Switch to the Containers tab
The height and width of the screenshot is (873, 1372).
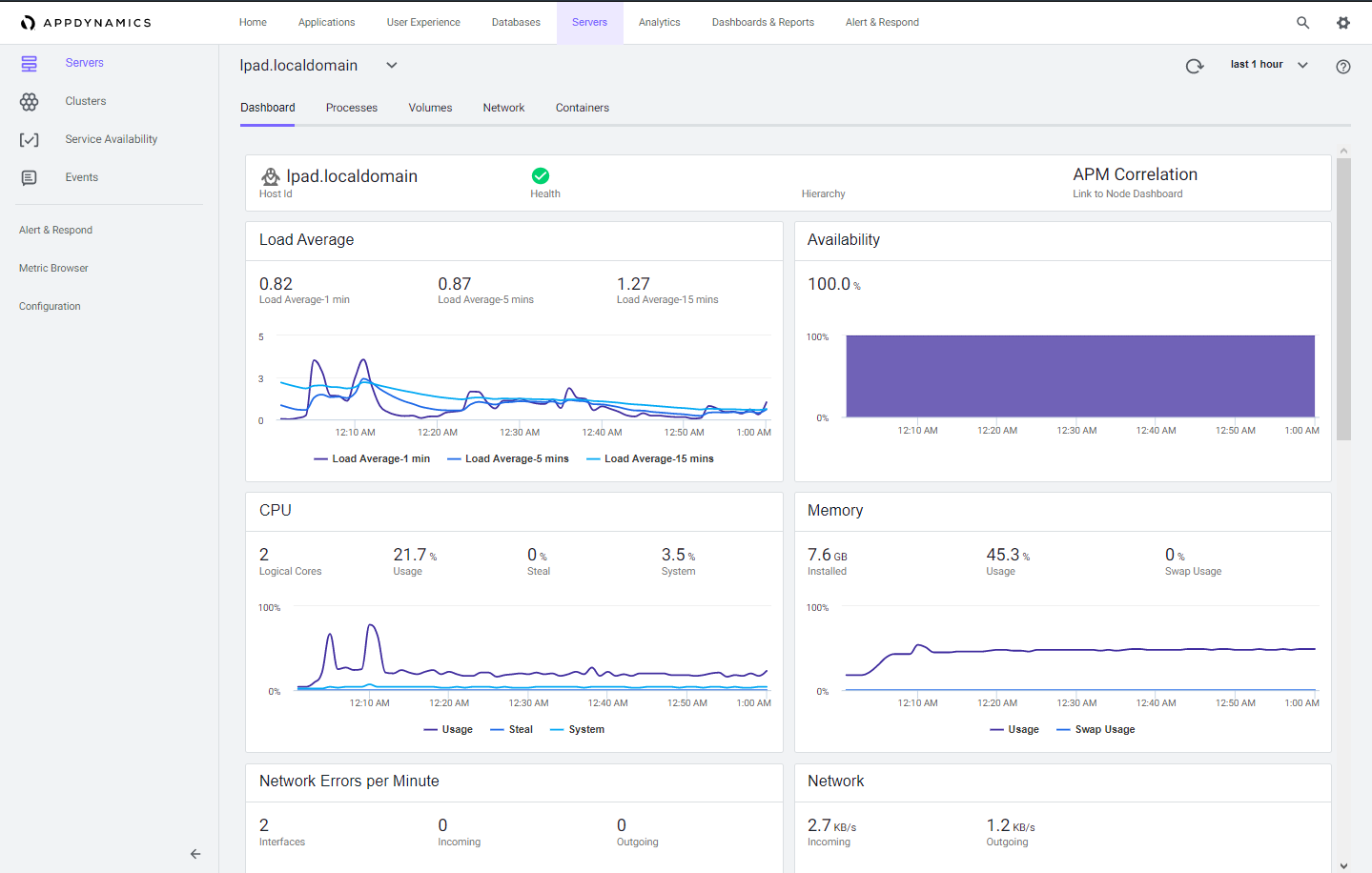click(x=583, y=108)
